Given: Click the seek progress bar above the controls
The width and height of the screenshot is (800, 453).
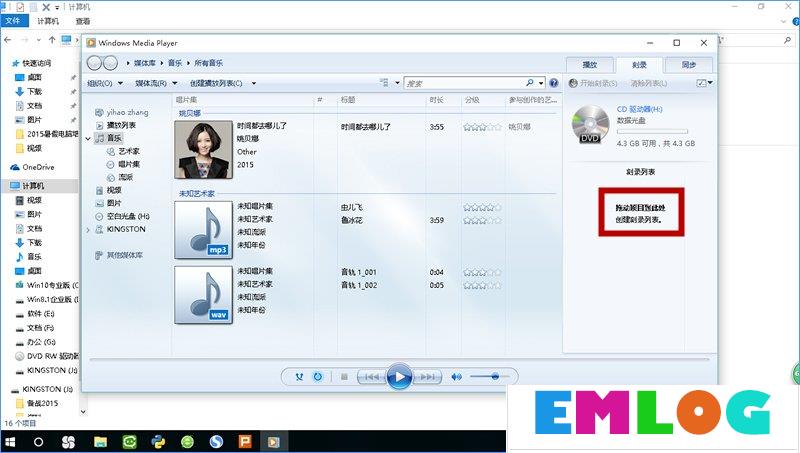Looking at the screenshot, I should [399, 359].
